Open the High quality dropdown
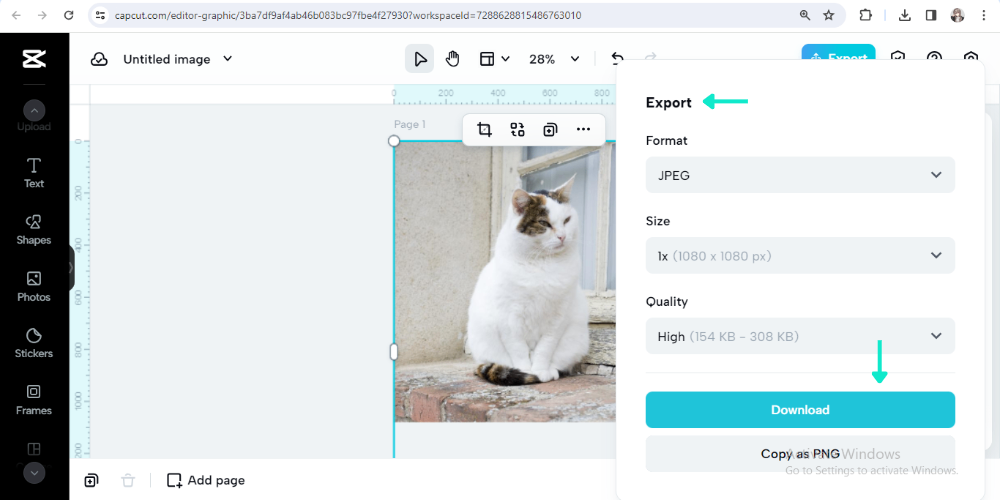The height and width of the screenshot is (500, 1000). (x=800, y=336)
